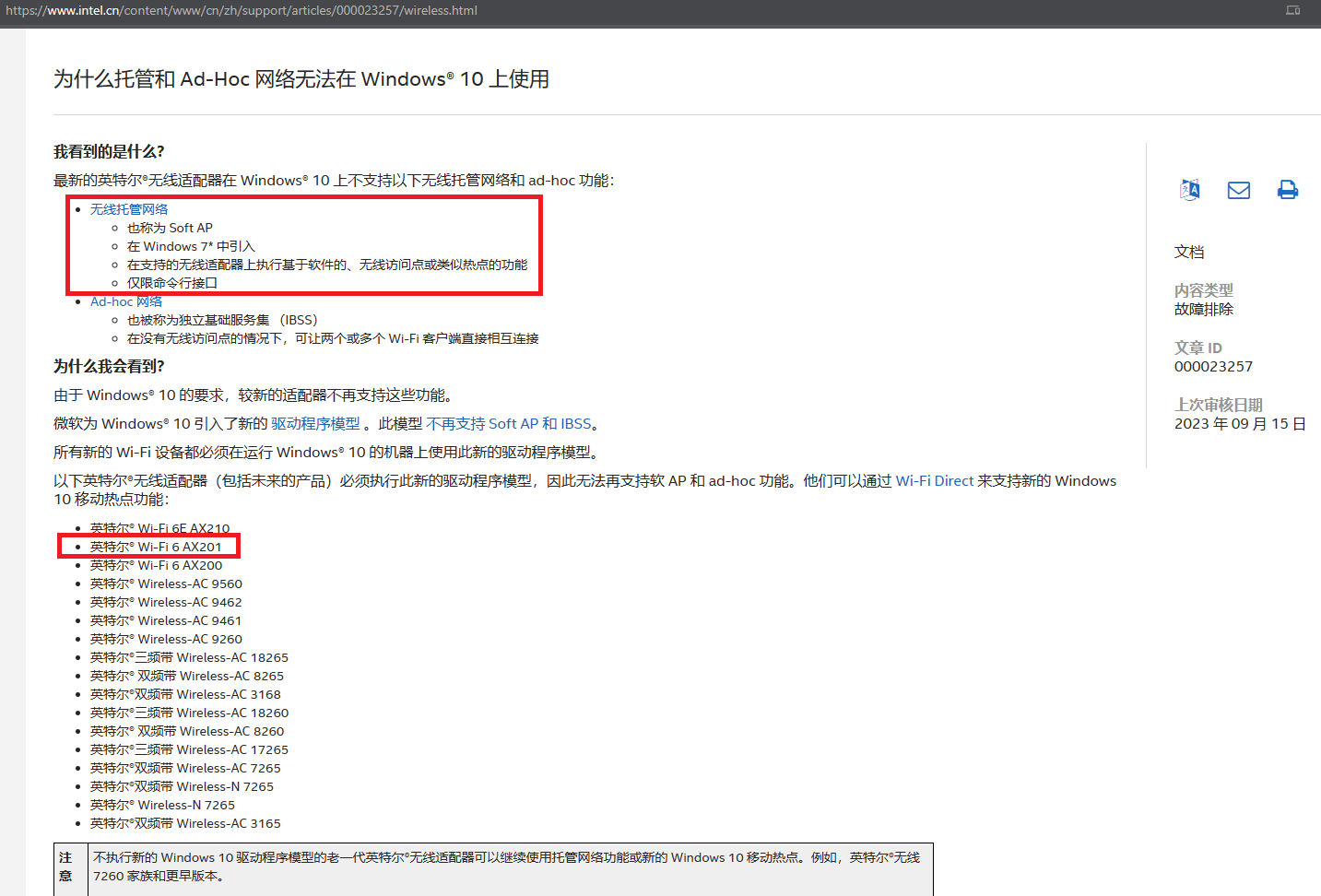Select list item 三频带 Wireless-AC 17265
Viewport: 1321px width, 896px height.
tap(189, 749)
